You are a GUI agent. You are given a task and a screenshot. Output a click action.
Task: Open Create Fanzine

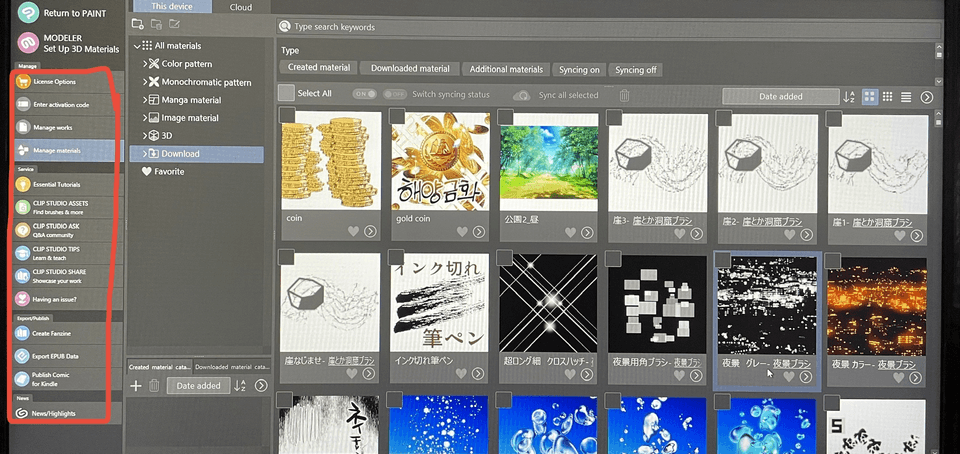(x=67, y=333)
